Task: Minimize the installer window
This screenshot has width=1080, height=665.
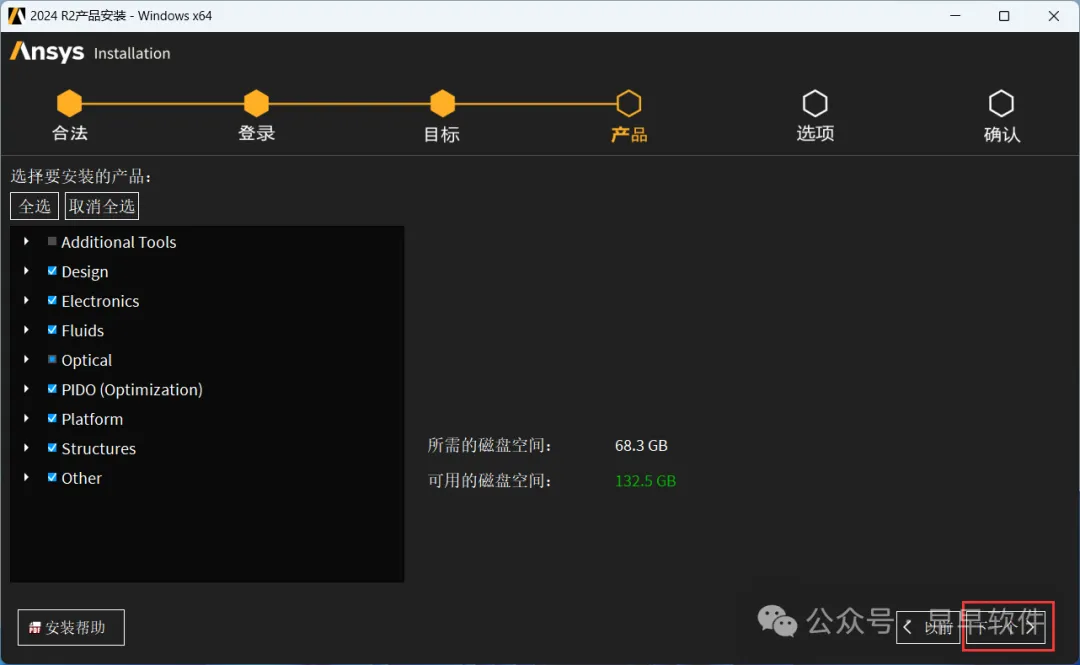Action: [955, 15]
